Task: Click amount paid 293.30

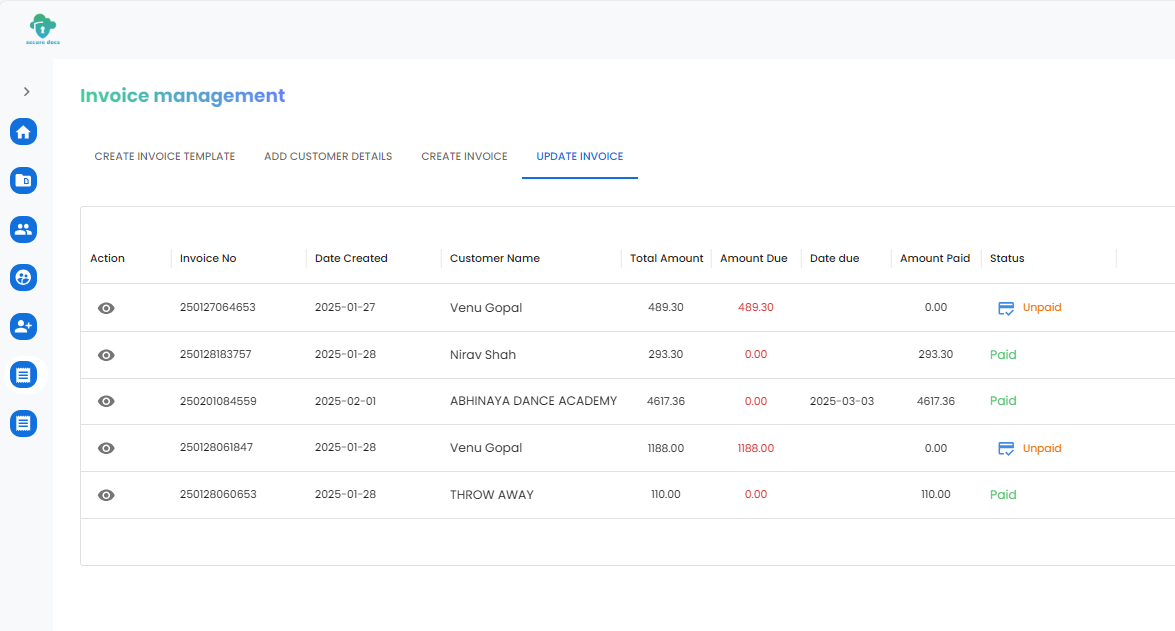Action: coord(935,354)
